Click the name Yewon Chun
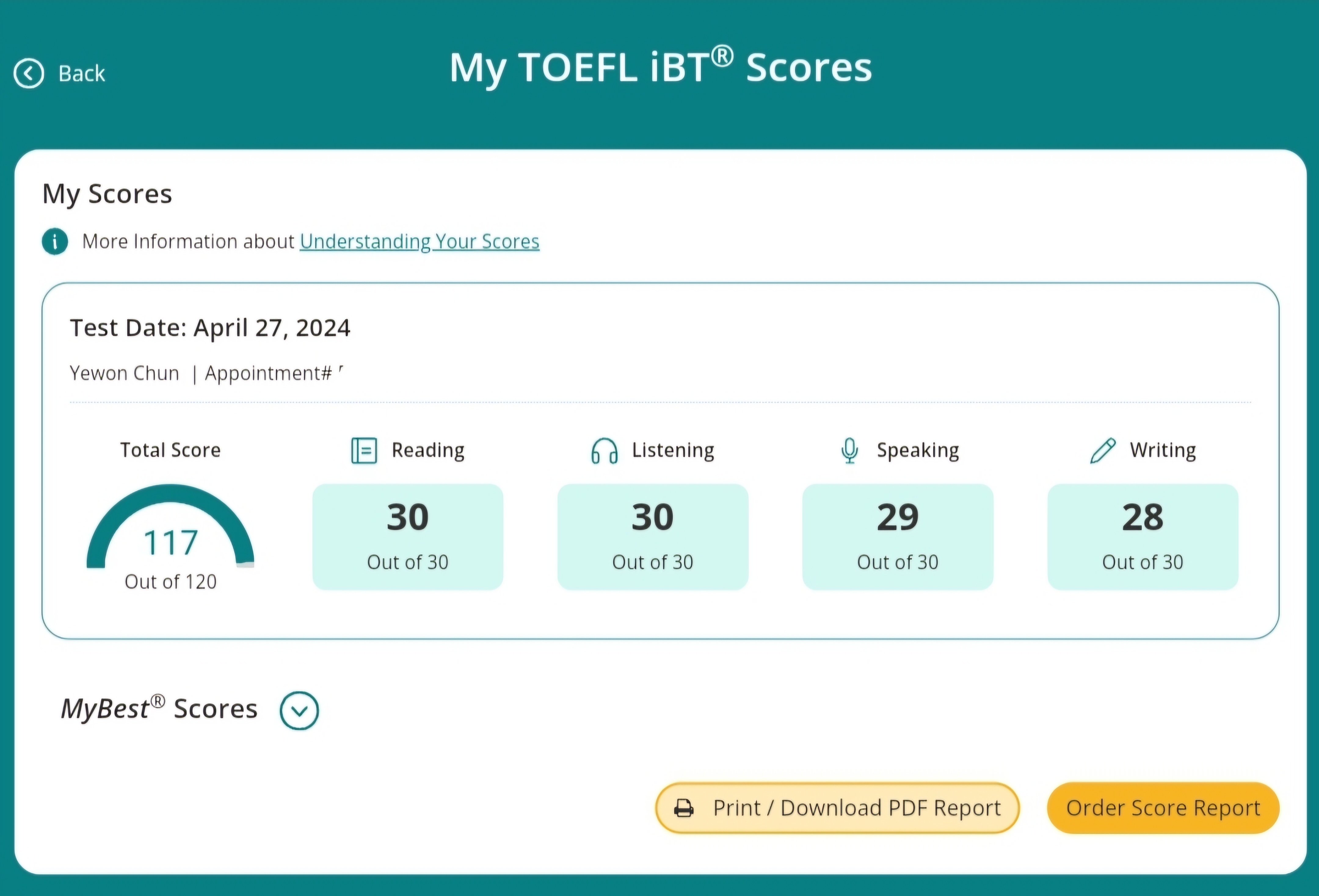 point(124,373)
